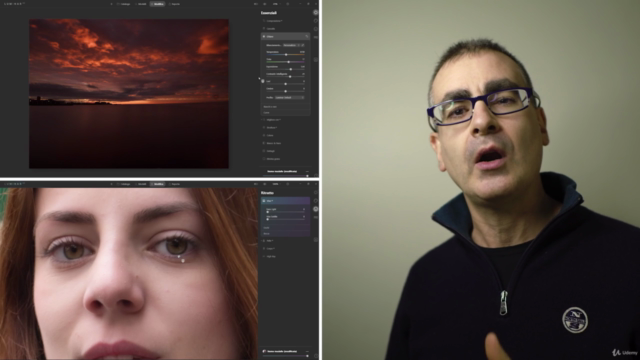
Task: Open Creative palette icon in lower window sidebar
Action: 316,200
